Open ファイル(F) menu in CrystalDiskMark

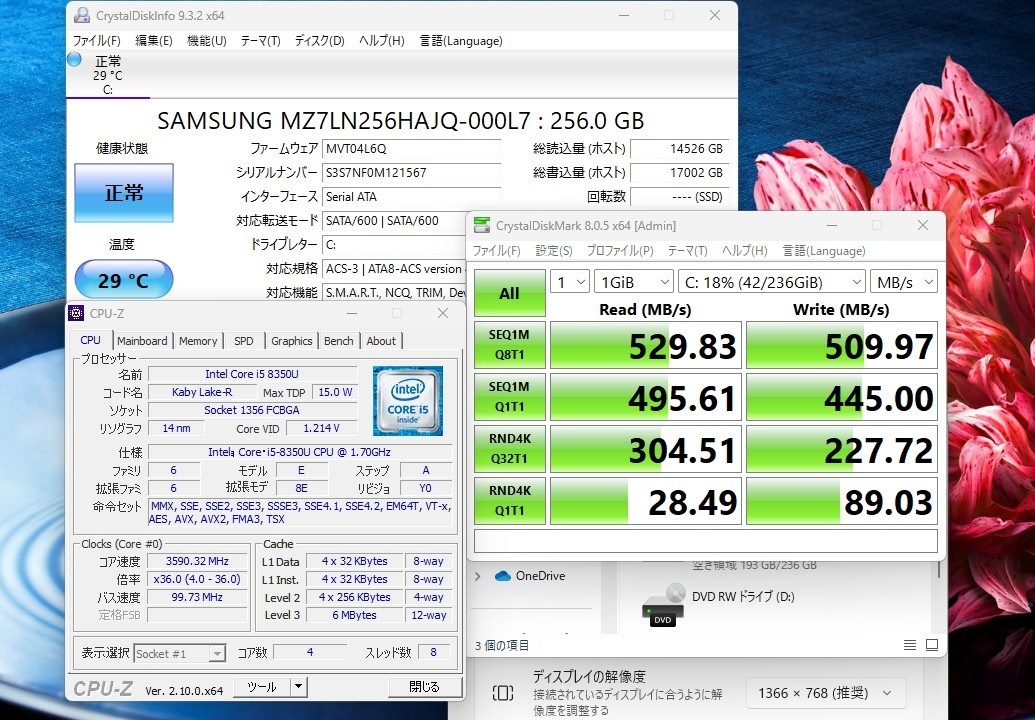click(x=496, y=251)
